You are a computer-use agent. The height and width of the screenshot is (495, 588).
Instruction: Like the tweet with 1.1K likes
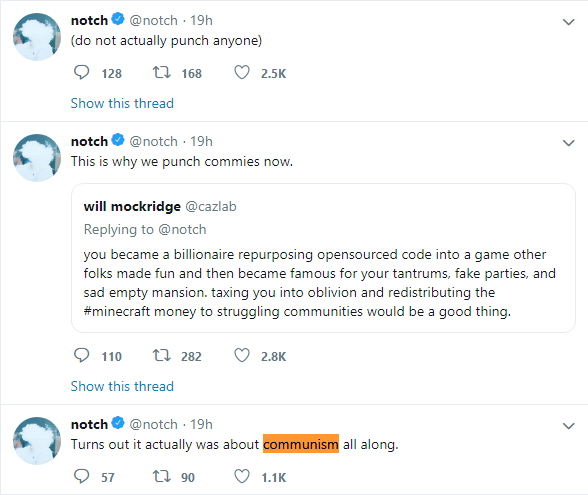pos(242,477)
